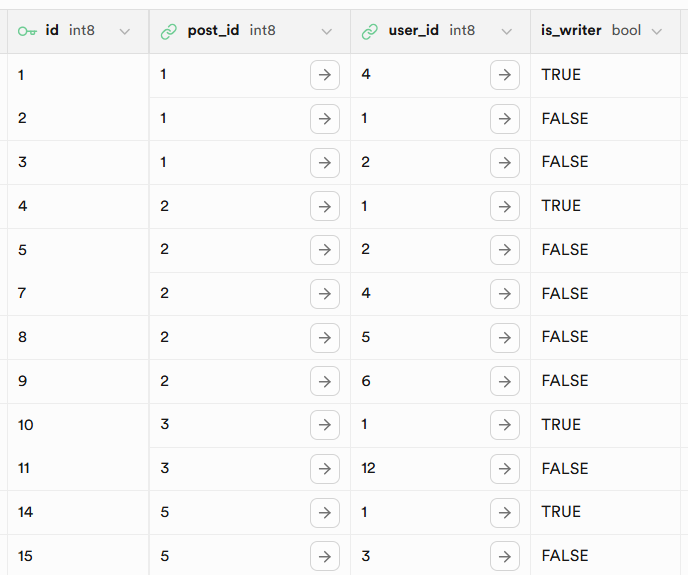The width and height of the screenshot is (688, 575).
Task: Click the link icon in post_id header
Action: [169, 32]
